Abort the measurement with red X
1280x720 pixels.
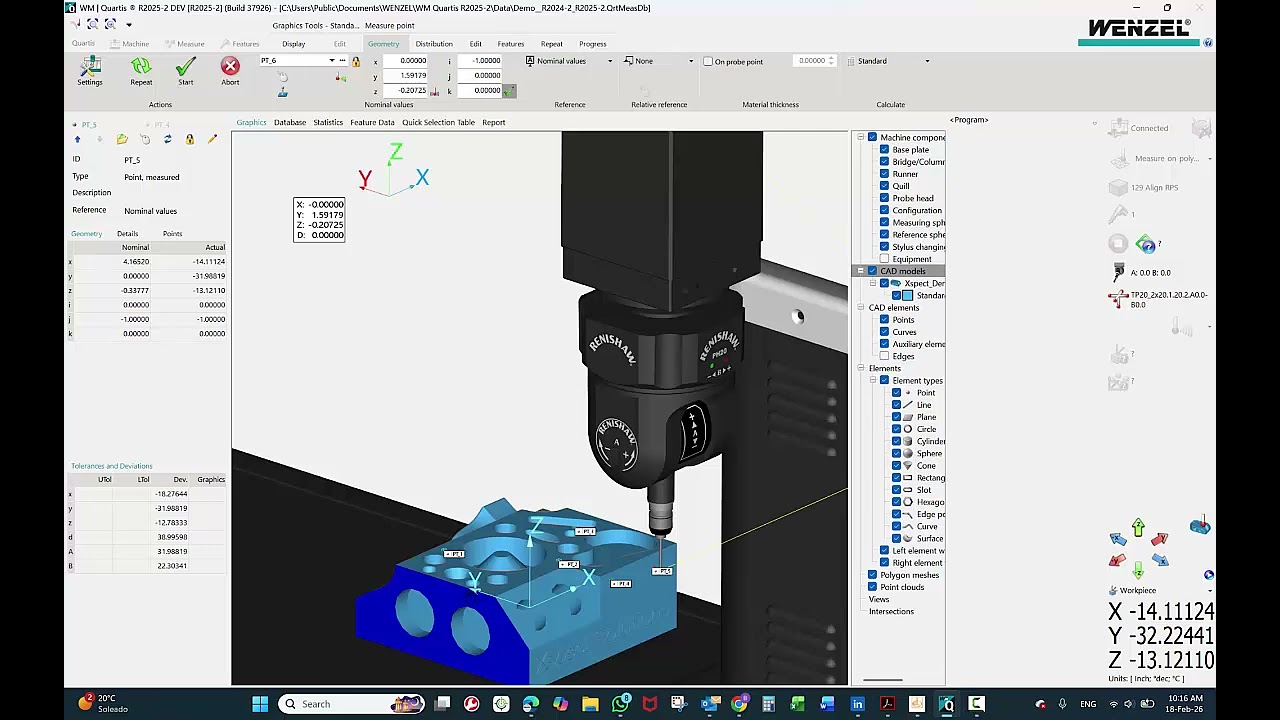(x=230, y=67)
